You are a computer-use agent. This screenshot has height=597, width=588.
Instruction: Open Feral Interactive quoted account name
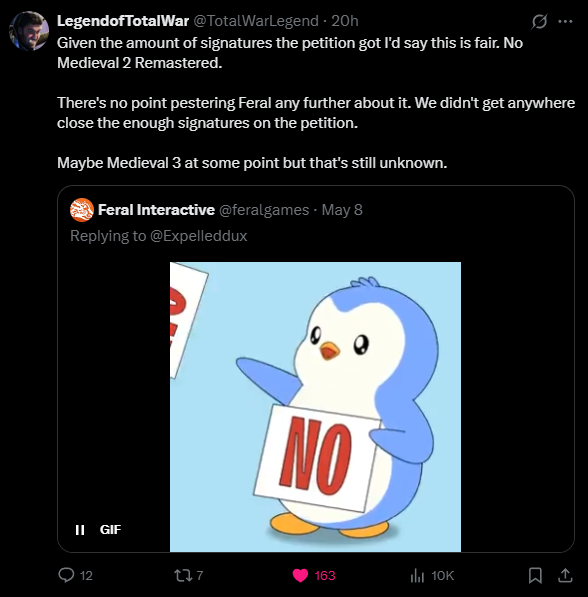[157, 210]
